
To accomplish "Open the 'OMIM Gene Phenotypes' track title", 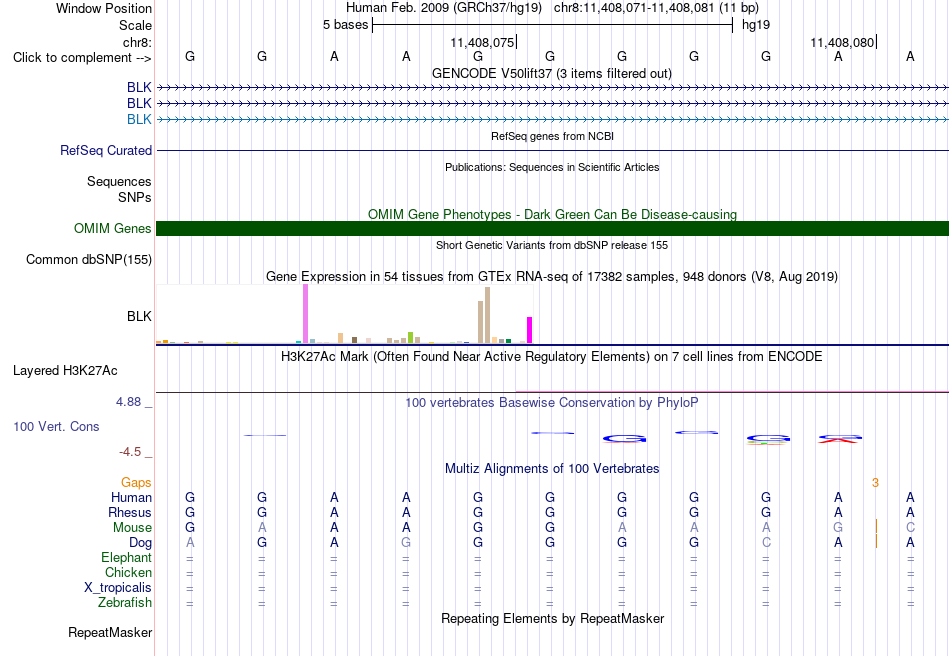I will (552, 214).
